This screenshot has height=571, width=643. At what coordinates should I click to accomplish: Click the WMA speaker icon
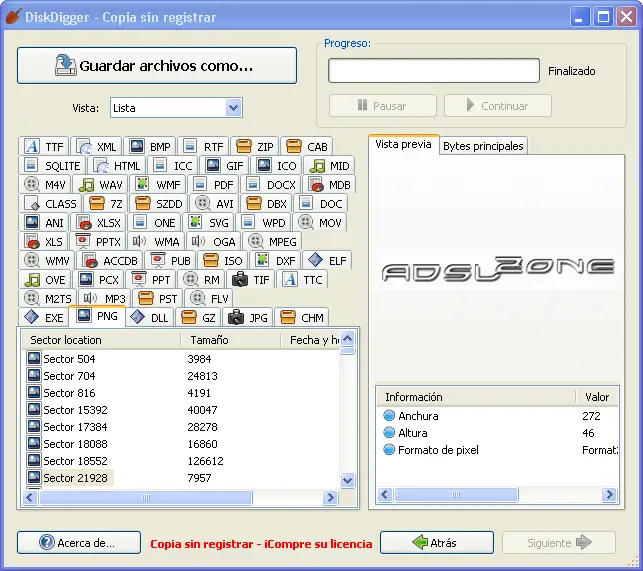coord(139,241)
